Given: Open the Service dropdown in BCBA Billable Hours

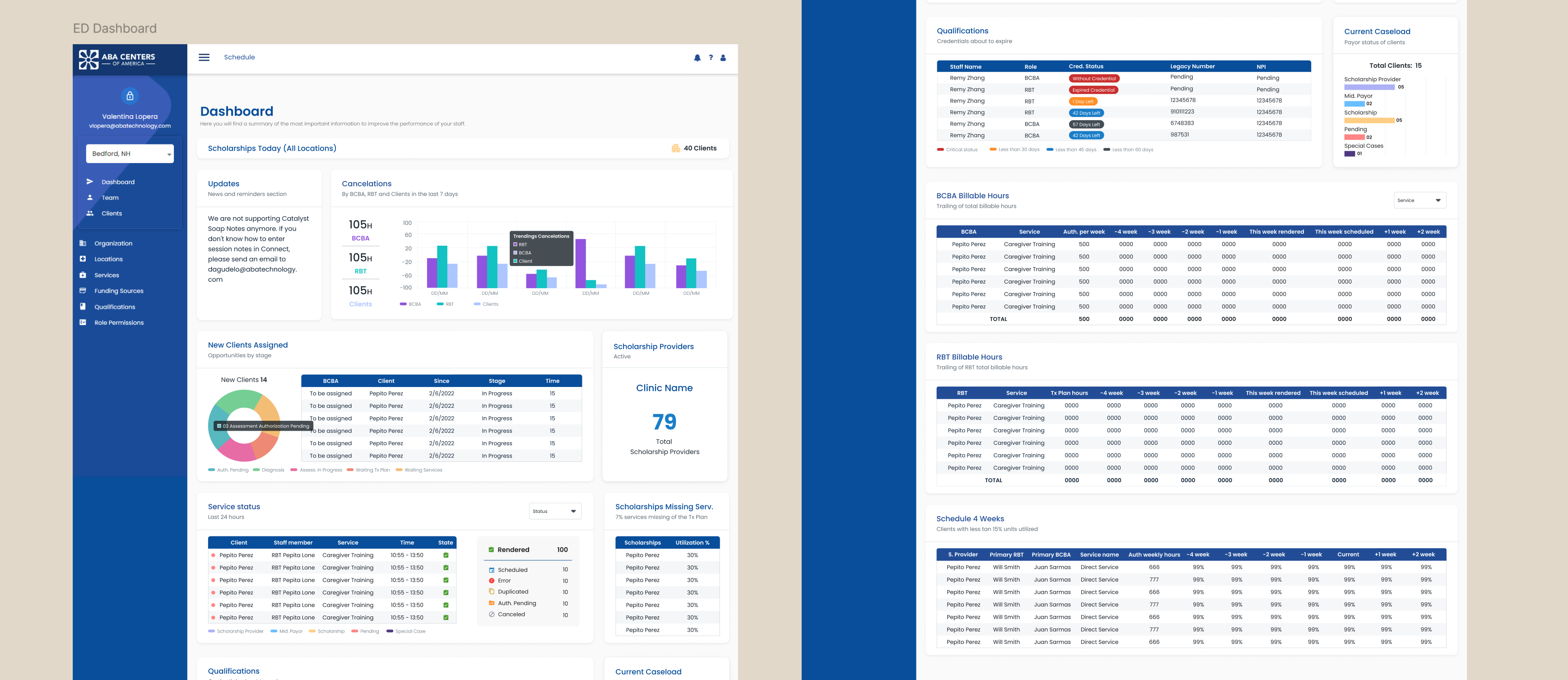Looking at the screenshot, I should 1419,200.
